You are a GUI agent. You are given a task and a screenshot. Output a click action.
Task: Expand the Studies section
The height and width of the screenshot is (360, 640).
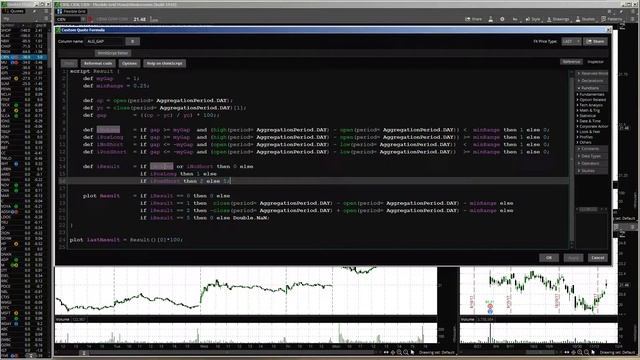[592, 171]
